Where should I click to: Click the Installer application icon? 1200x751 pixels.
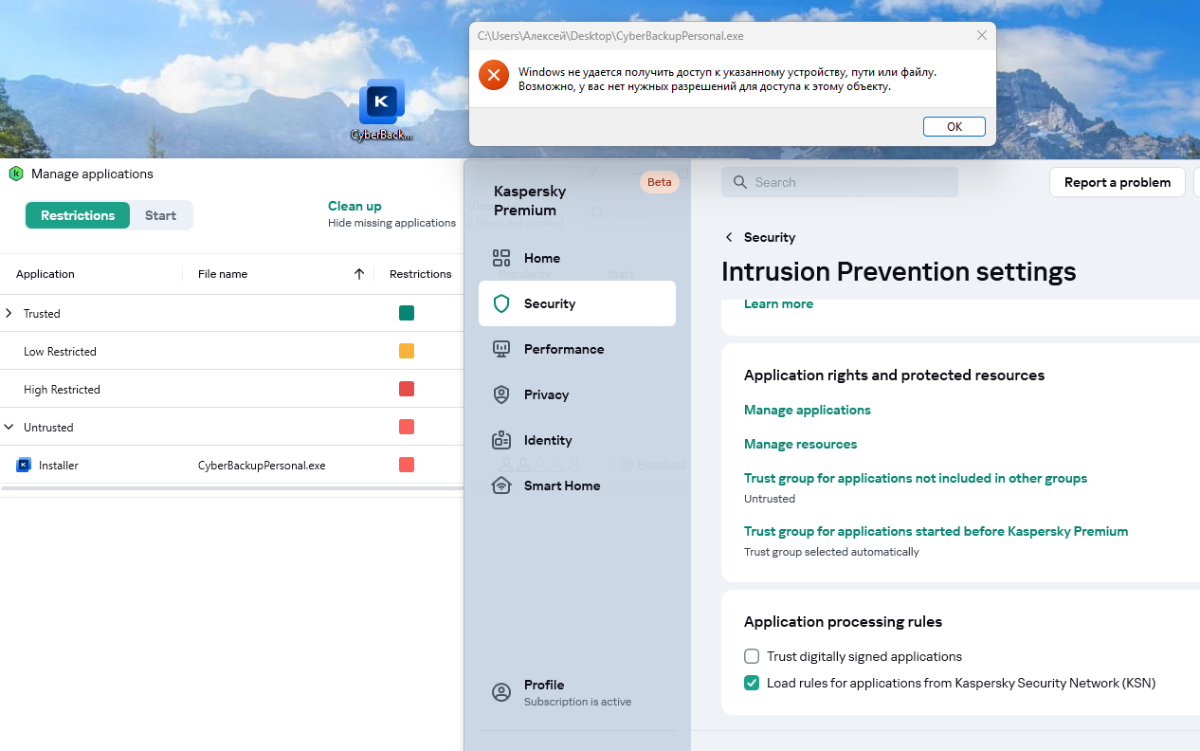24,465
